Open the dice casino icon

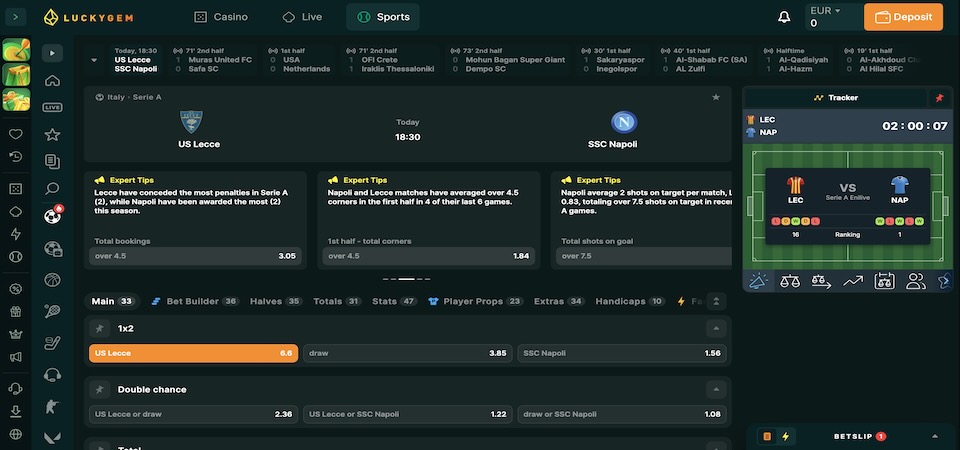(16, 189)
